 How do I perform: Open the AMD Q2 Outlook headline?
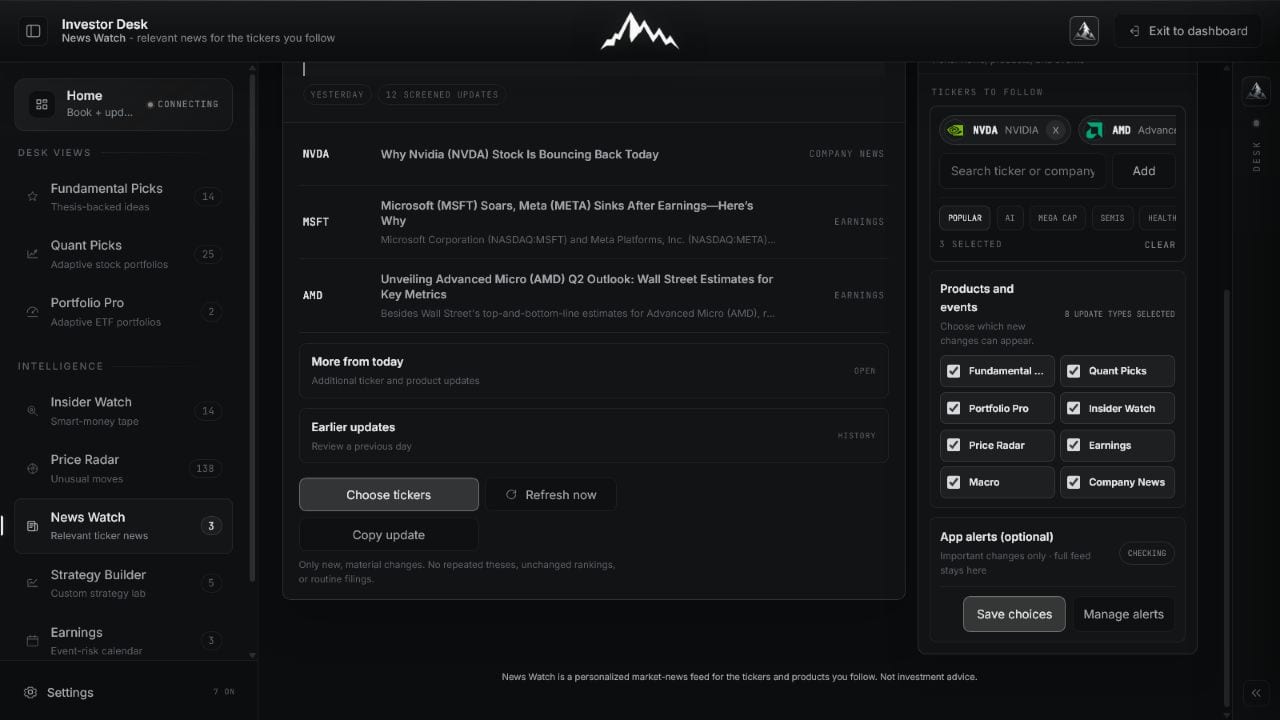click(x=577, y=287)
